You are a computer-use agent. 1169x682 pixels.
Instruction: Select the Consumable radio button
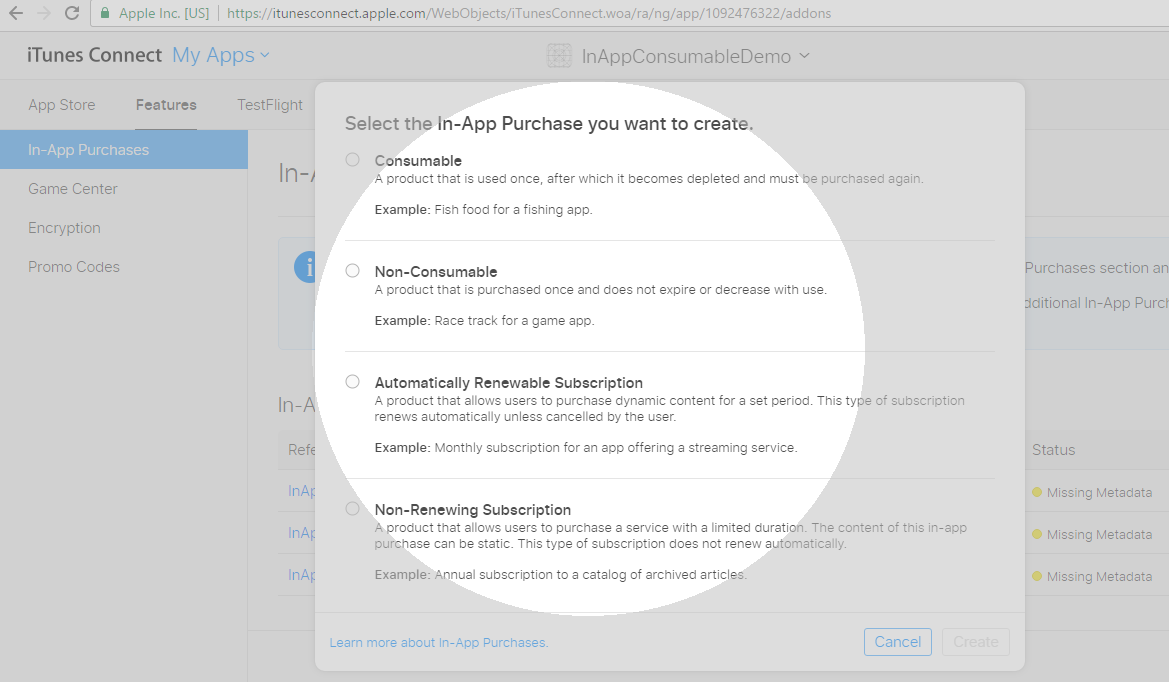pos(352,160)
